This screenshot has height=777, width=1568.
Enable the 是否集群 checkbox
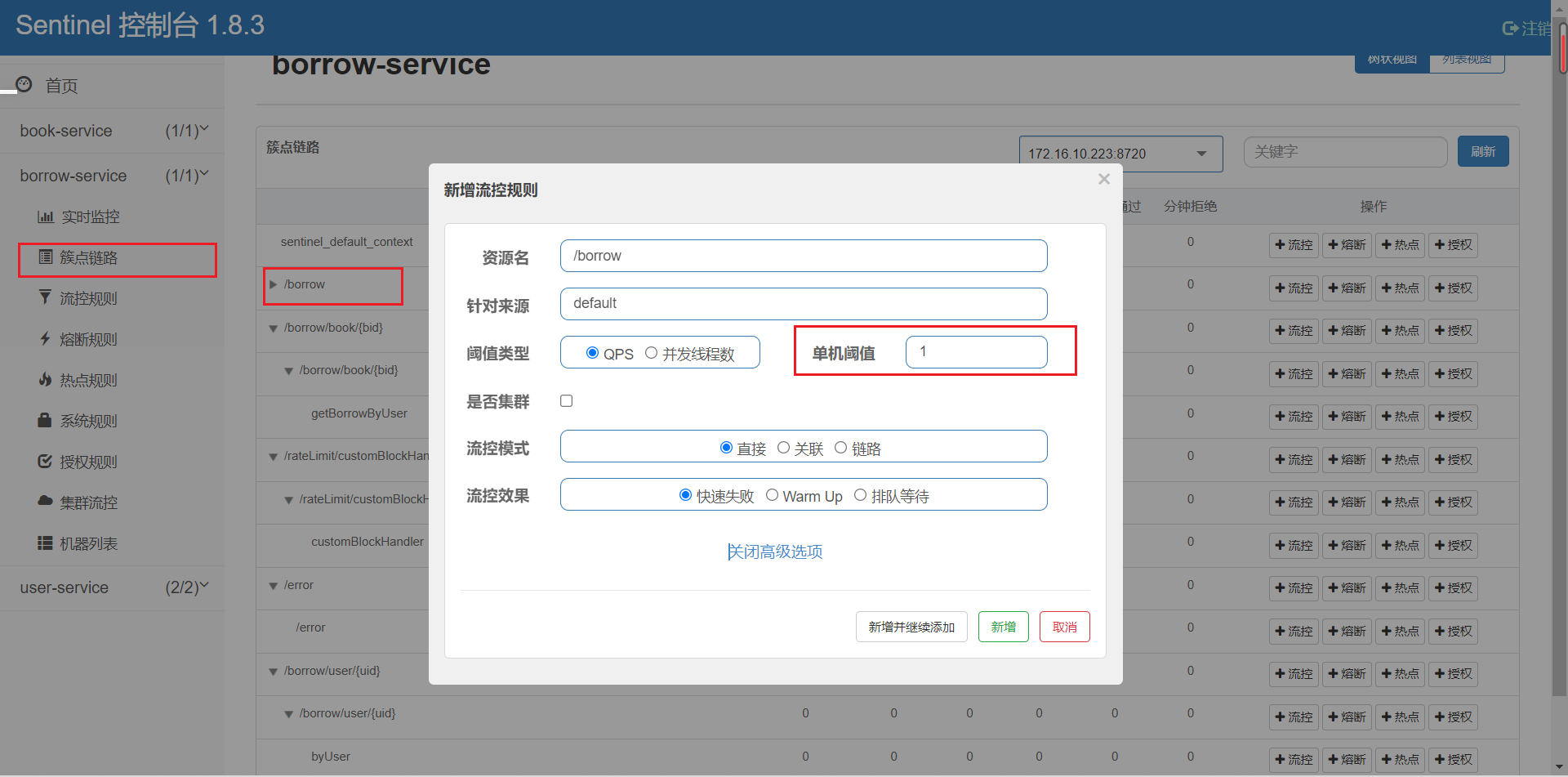click(x=566, y=400)
